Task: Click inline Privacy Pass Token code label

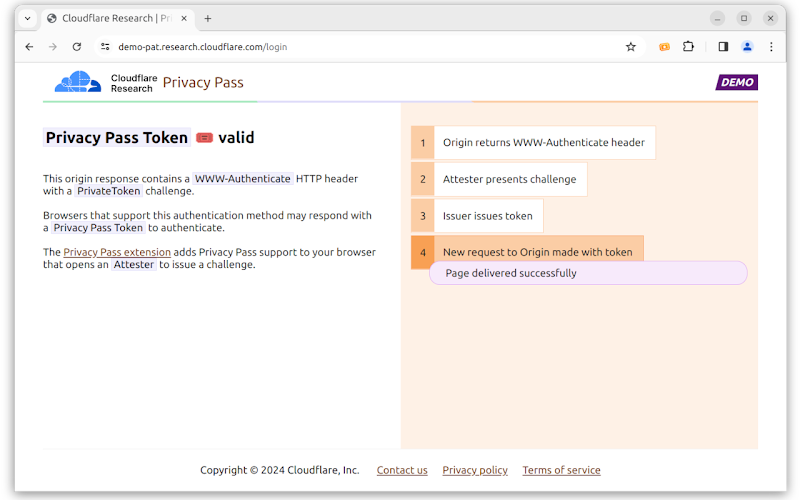Action: (x=98, y=228)
